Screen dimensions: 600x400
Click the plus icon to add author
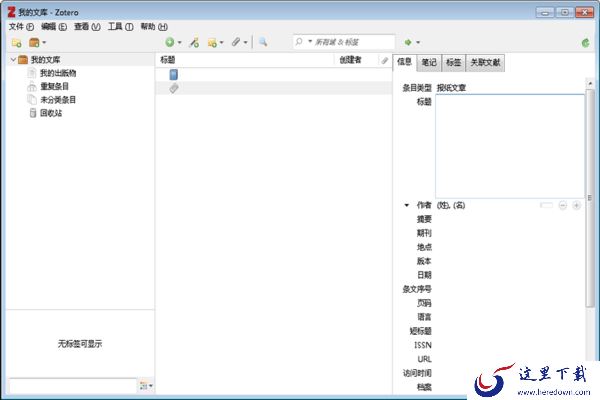click(577, 206)
